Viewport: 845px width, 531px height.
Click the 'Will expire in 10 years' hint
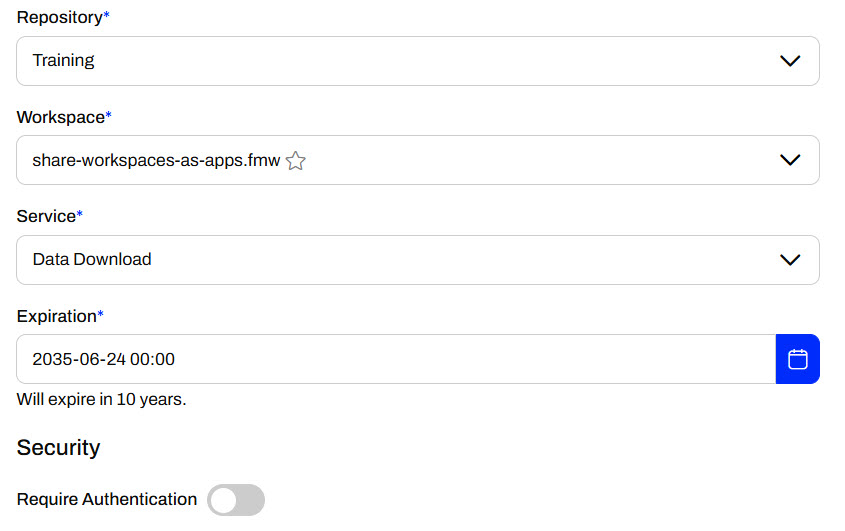point(101,399)
